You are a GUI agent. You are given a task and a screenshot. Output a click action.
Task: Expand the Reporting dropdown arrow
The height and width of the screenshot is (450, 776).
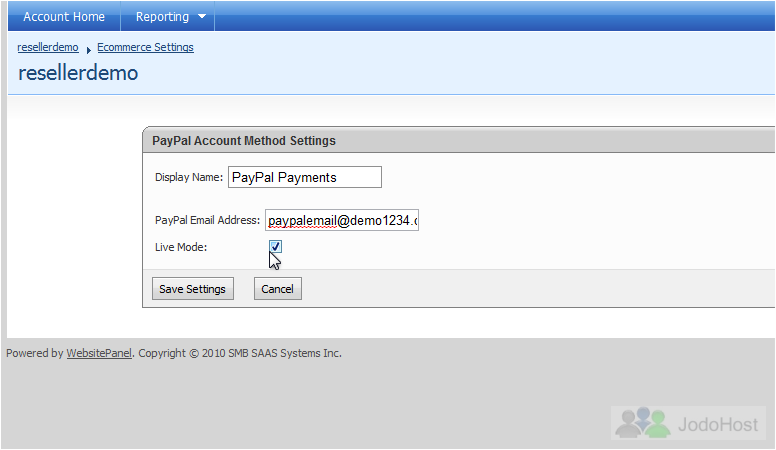[x=202, y=17]
